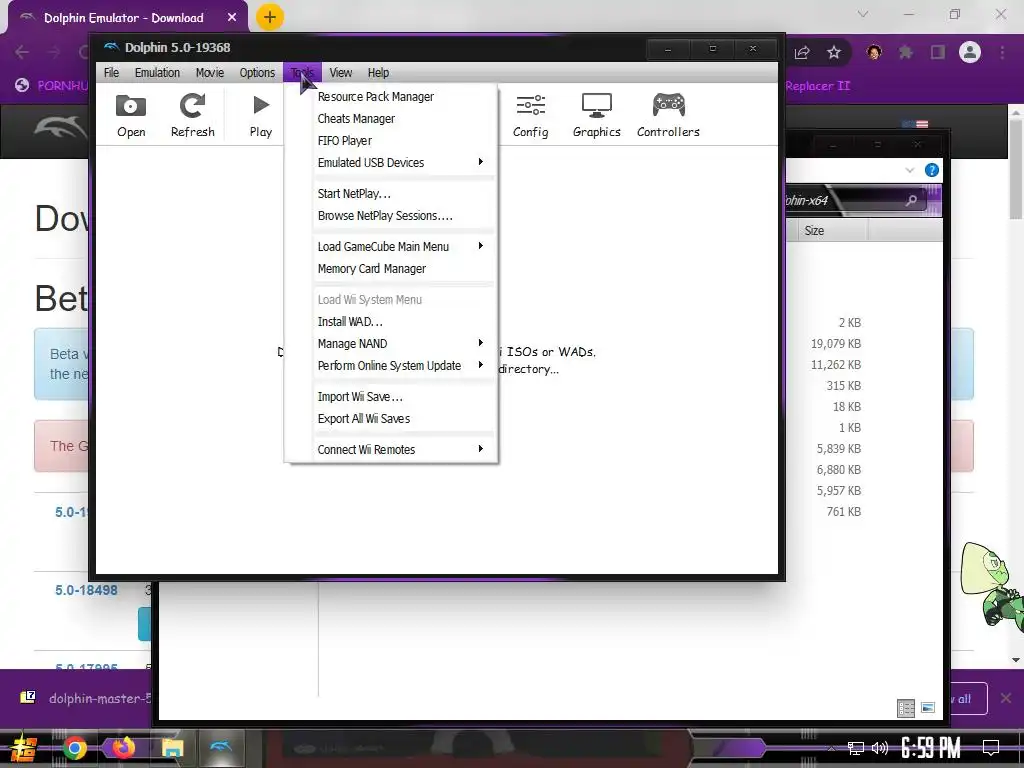Switch Explorer to details view icon
This screenshot has height=768, width=1024.
(x=906, y=708)
